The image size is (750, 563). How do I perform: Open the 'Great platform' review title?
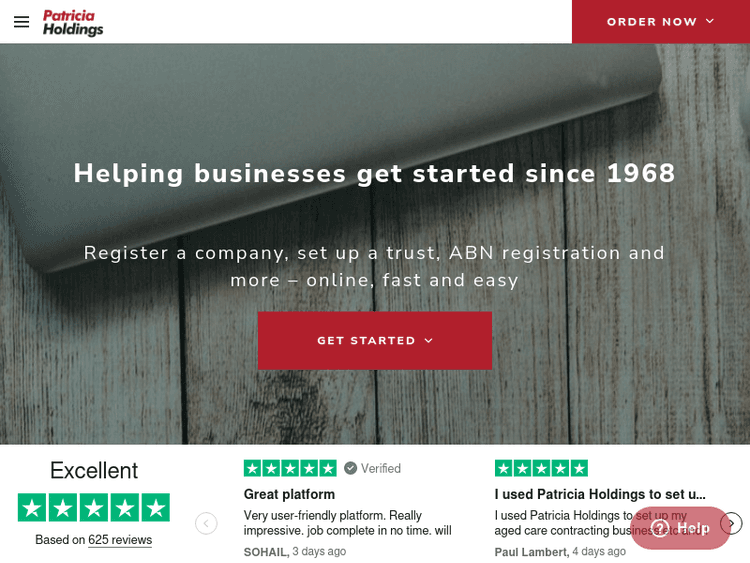click(x=289, y=494)
